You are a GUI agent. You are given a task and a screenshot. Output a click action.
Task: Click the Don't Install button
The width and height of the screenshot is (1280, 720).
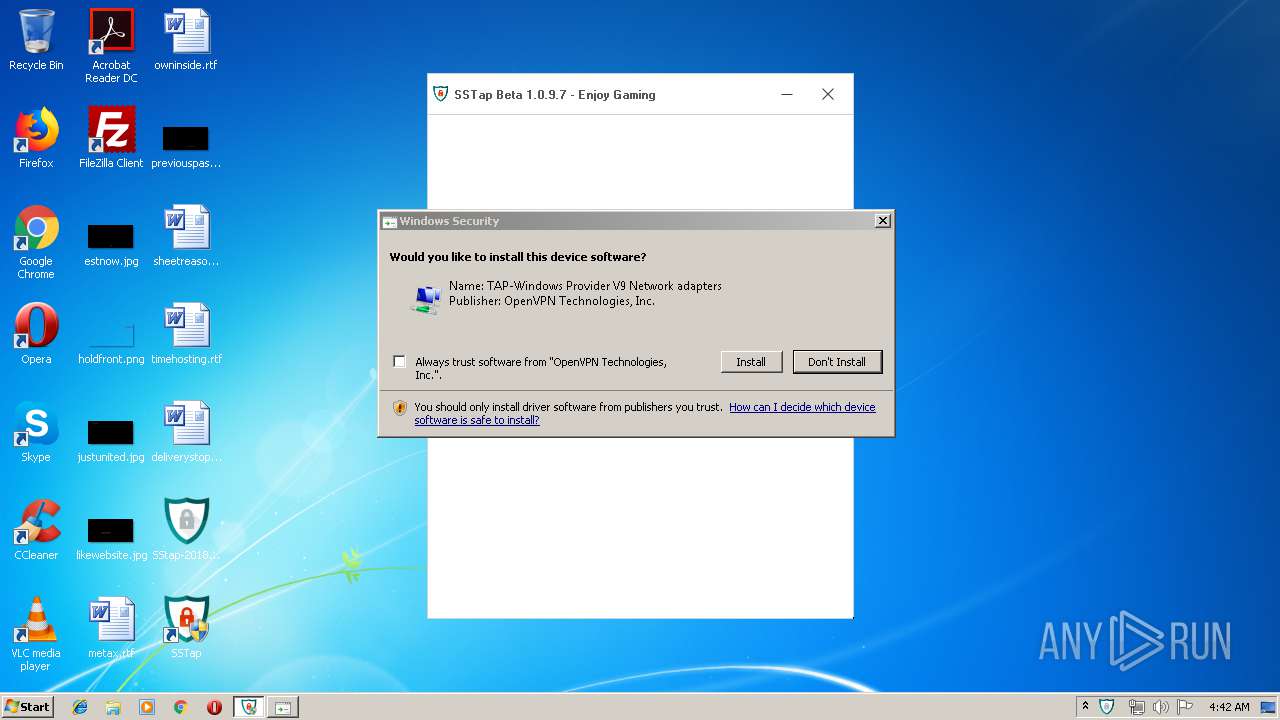click(x=837, y=362)
